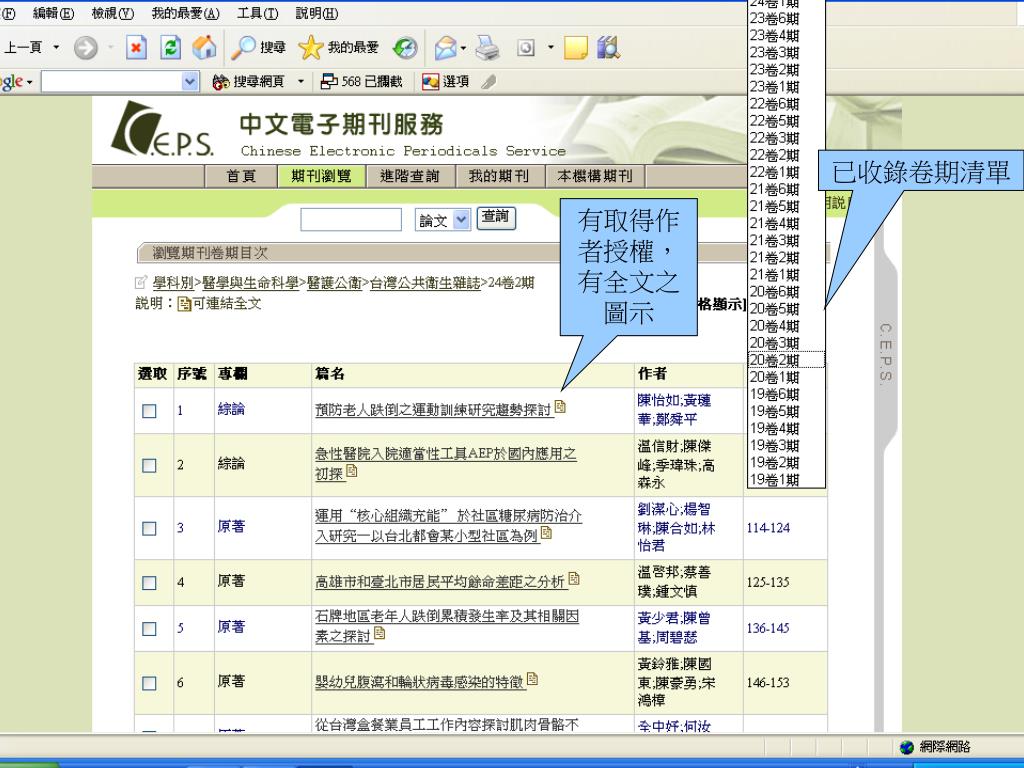Click the Google toolbar search input box
The width and height of the screenshot is (1024, 768).
[x=112, y=82]
